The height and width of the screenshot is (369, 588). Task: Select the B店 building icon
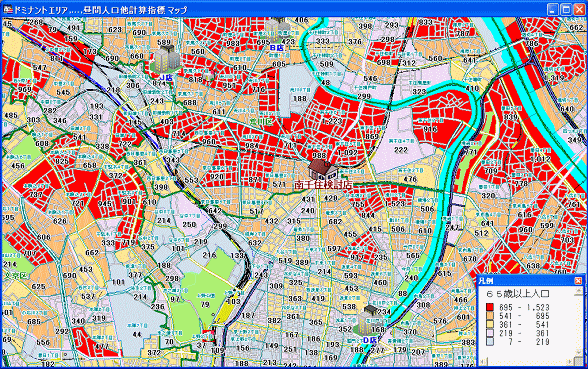[x=277, y=31]
